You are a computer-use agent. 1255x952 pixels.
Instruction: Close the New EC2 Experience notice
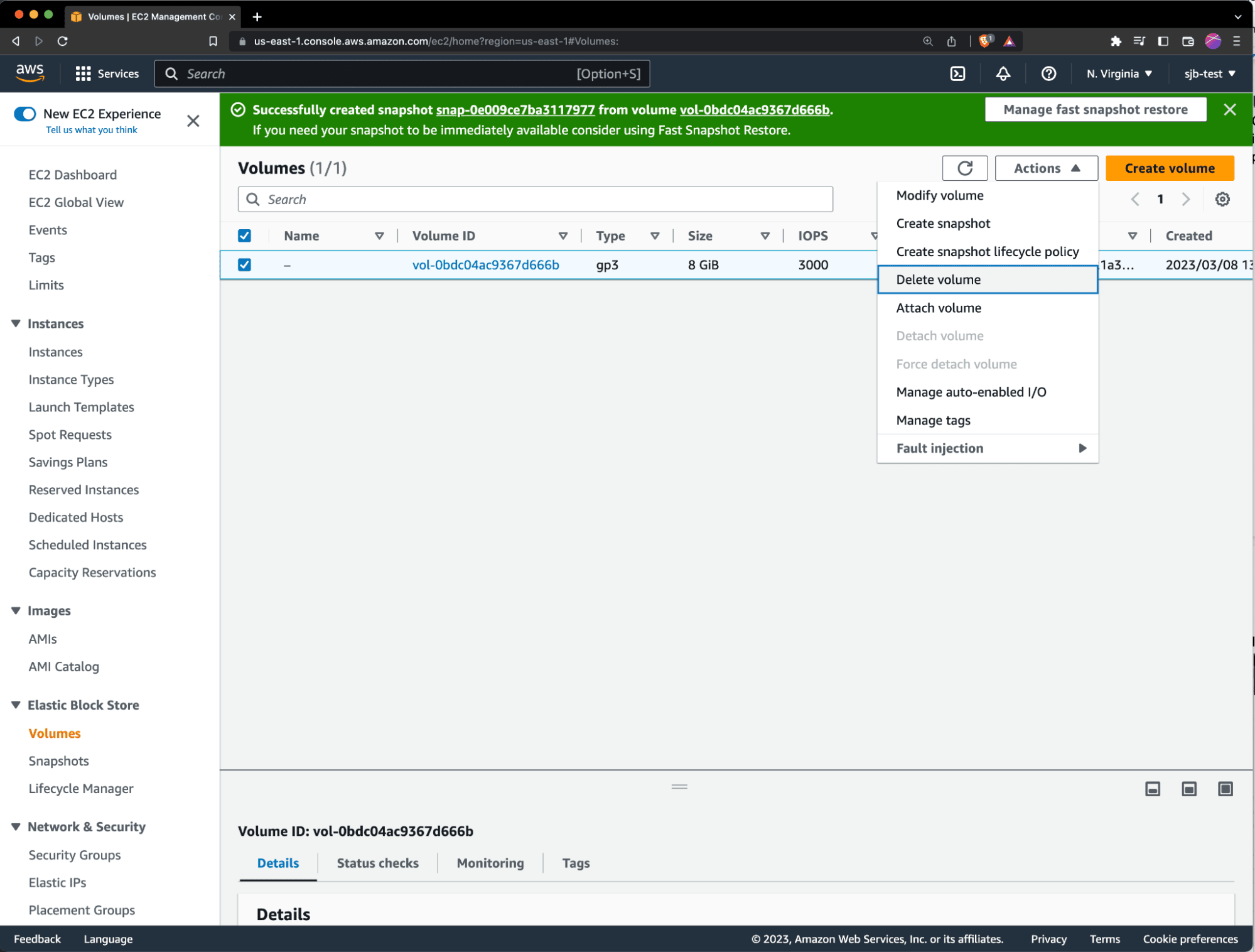(193, 121)
